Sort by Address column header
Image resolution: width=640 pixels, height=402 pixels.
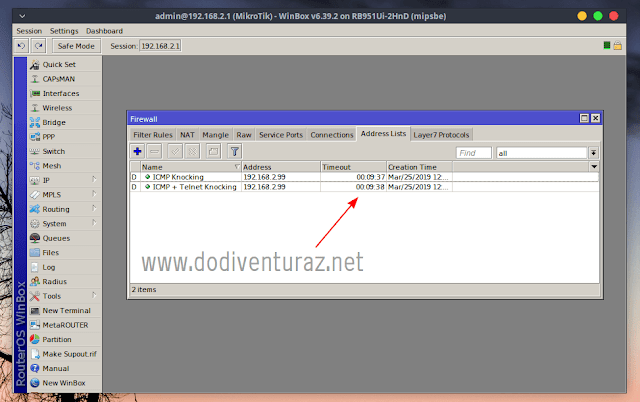point(281,167)
